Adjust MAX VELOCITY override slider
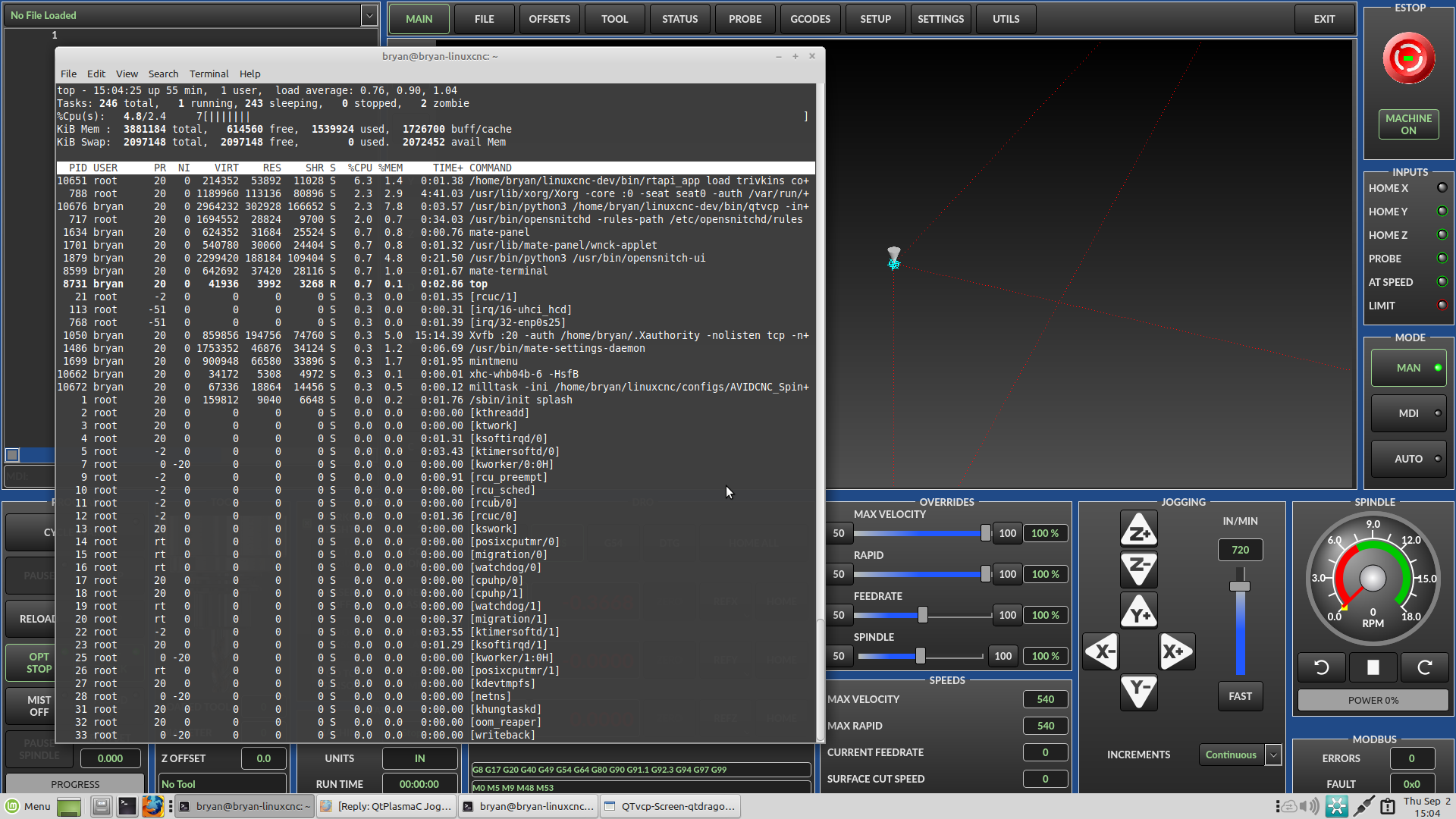Screen dimensions: 1456x819 pos(922,533)
